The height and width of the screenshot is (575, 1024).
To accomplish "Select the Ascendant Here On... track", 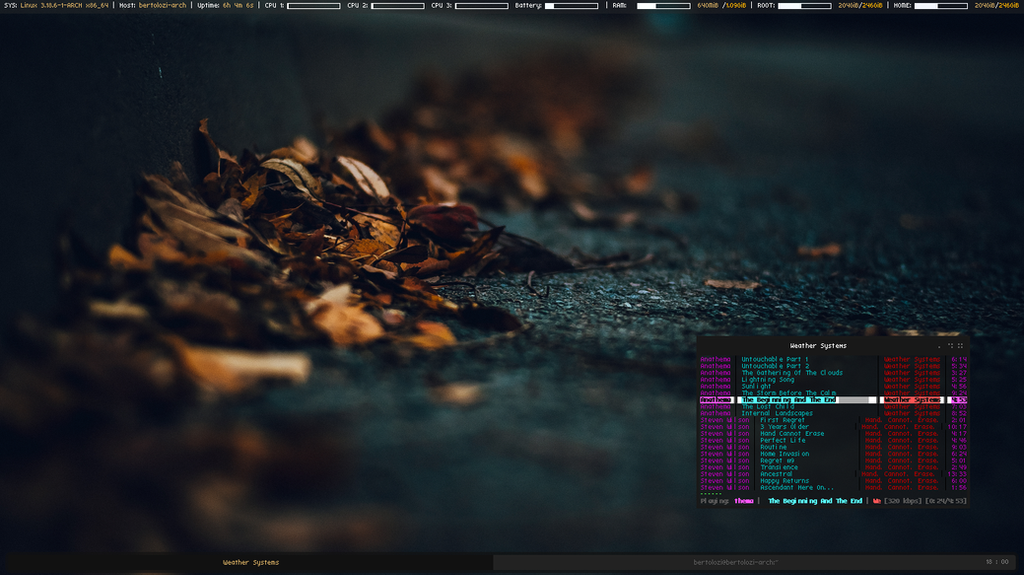I will [x=797, y=487].
